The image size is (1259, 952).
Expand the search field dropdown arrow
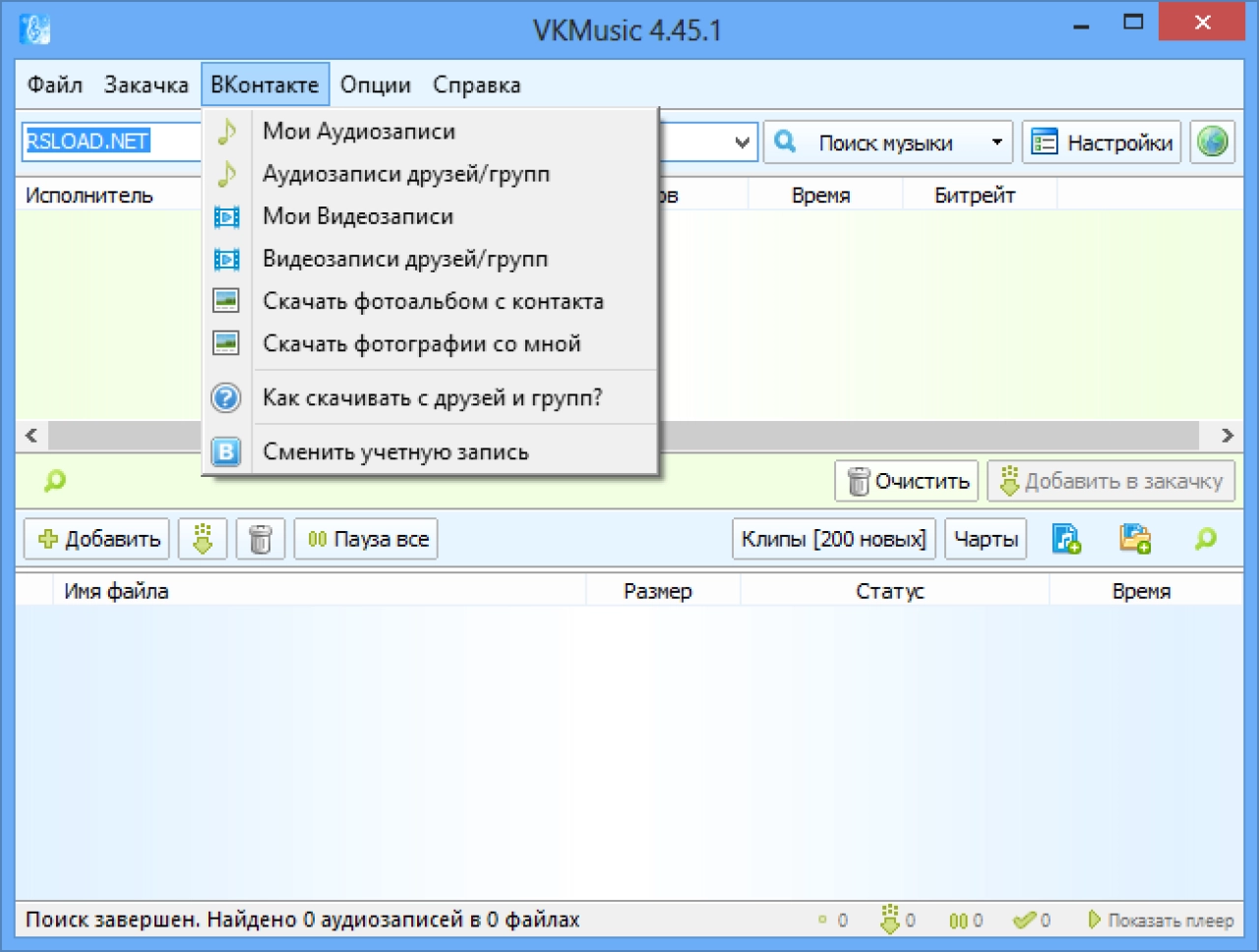coord(743,143)
